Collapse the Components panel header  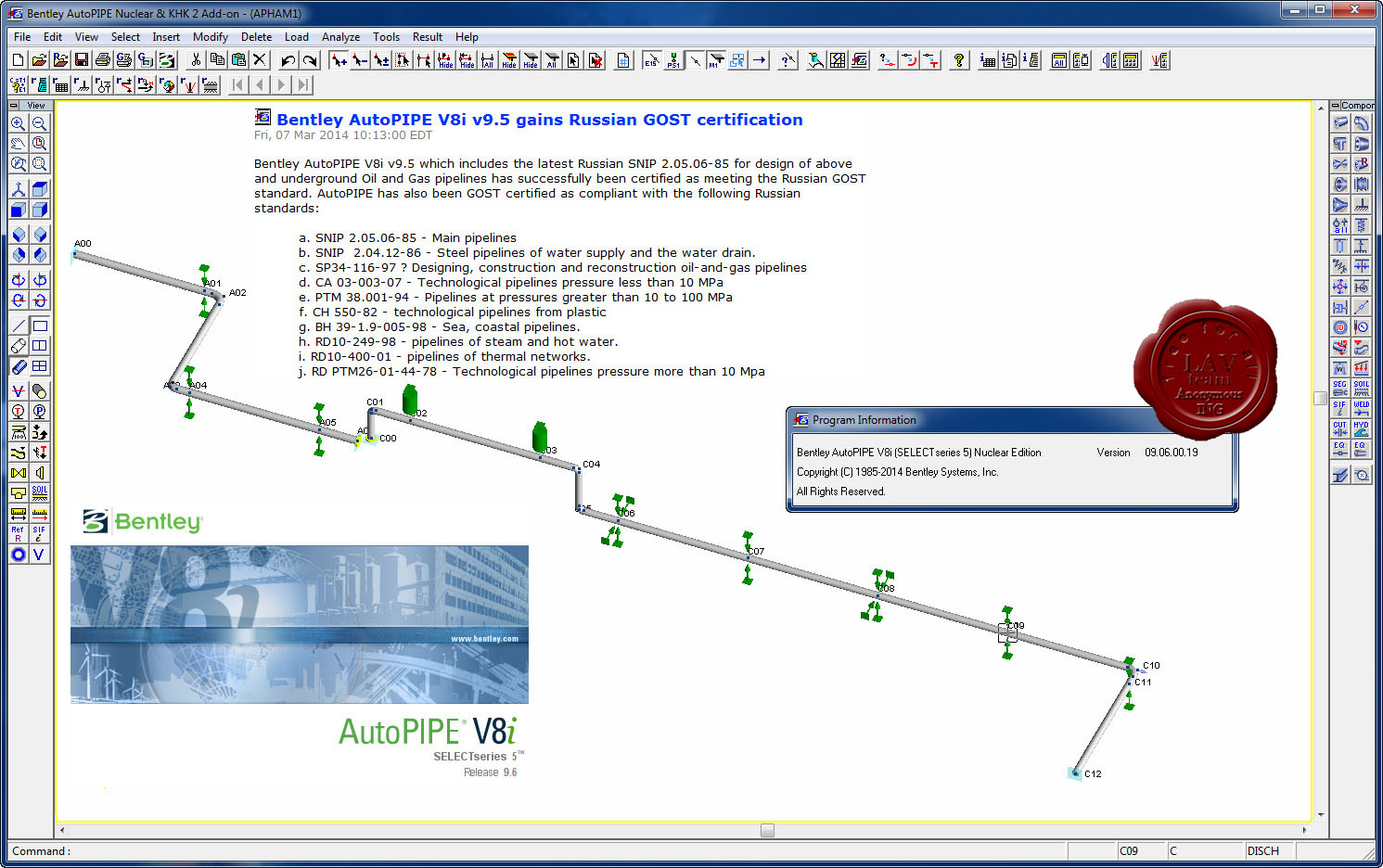[1336, 105]
